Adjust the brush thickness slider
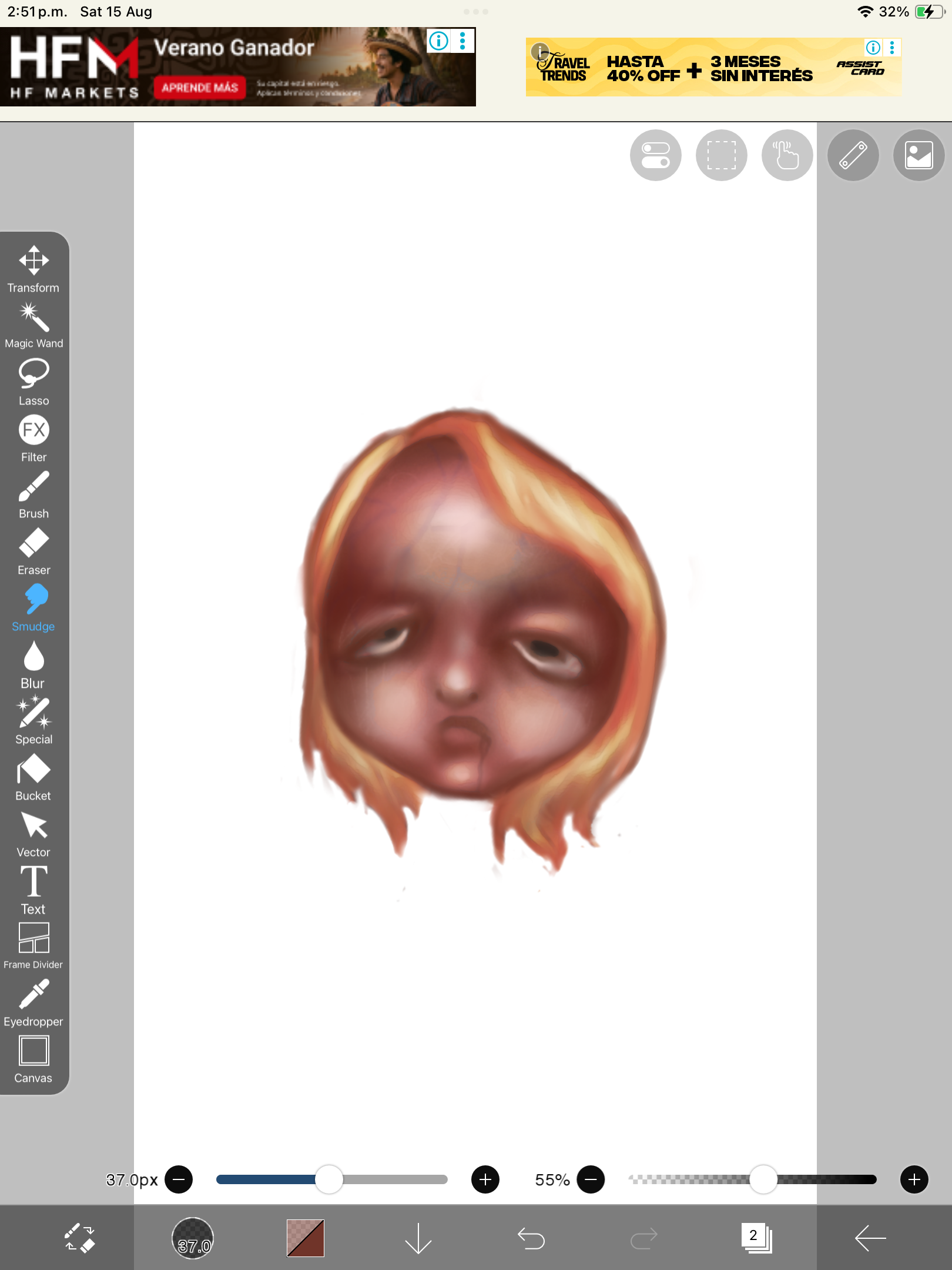Image resolution: width=952 pixels, height=1270 pixels. [x=332, y=1179]
